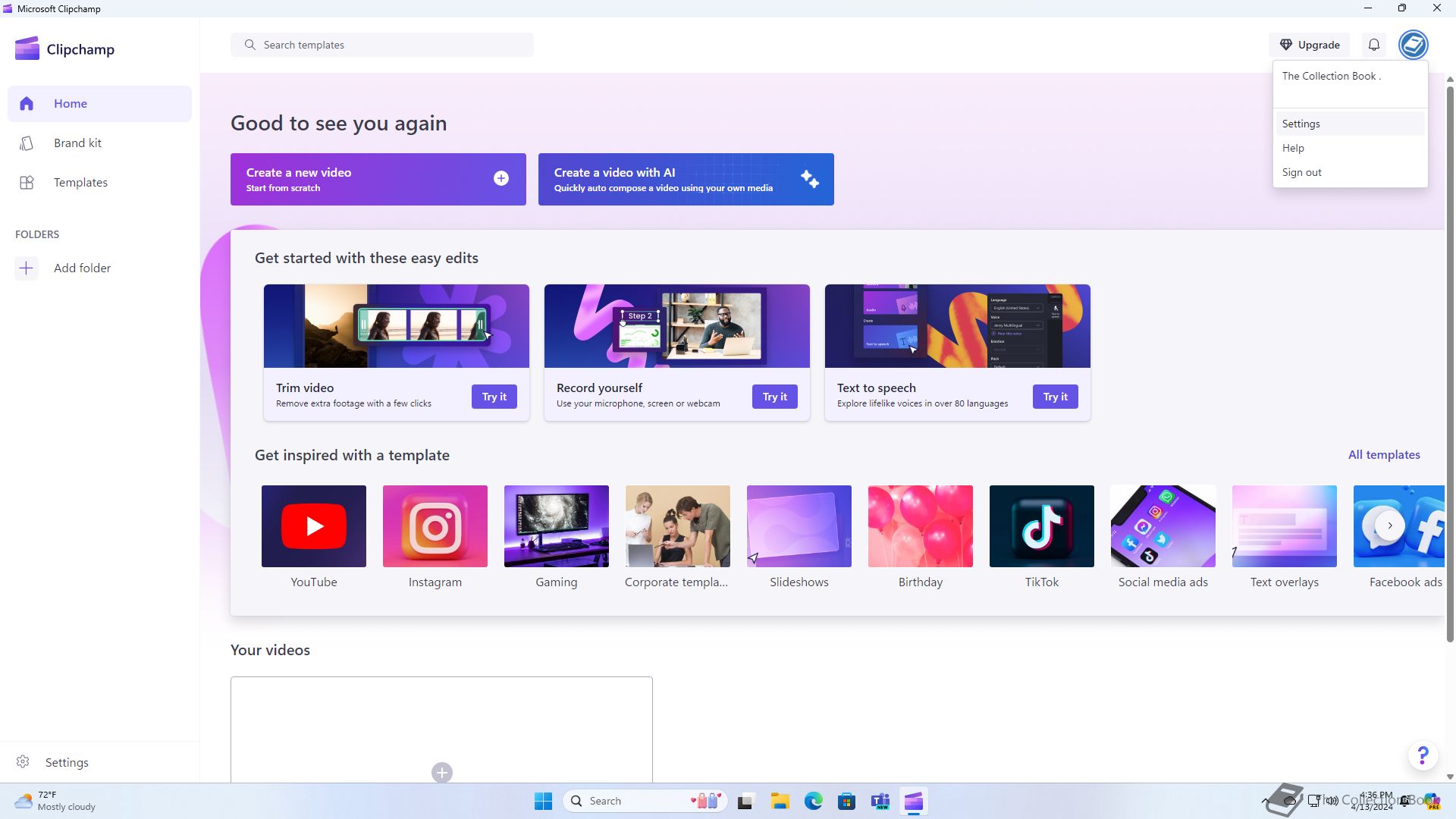The width and height of the screenshot is (1456, 819).
Task: Click the page vertical scrollbar
Action: (x=1450, y=364)
